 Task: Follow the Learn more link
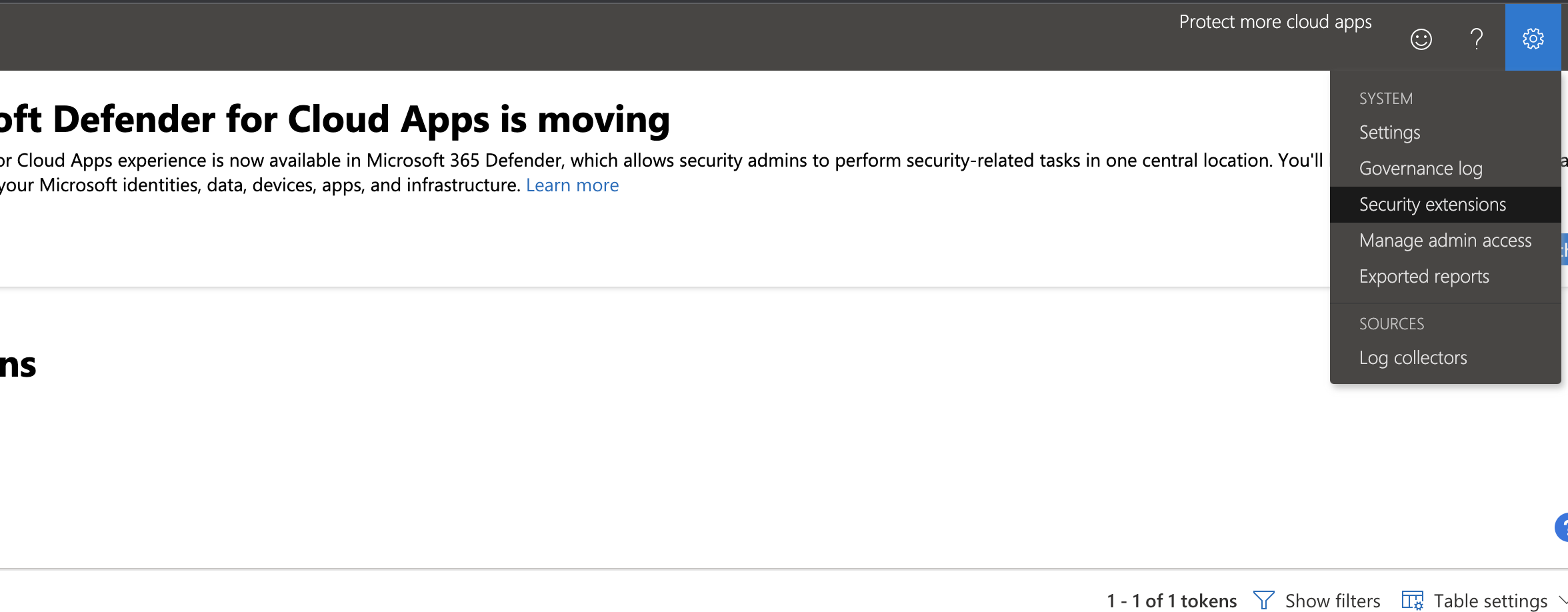click(x=572, y=185)
